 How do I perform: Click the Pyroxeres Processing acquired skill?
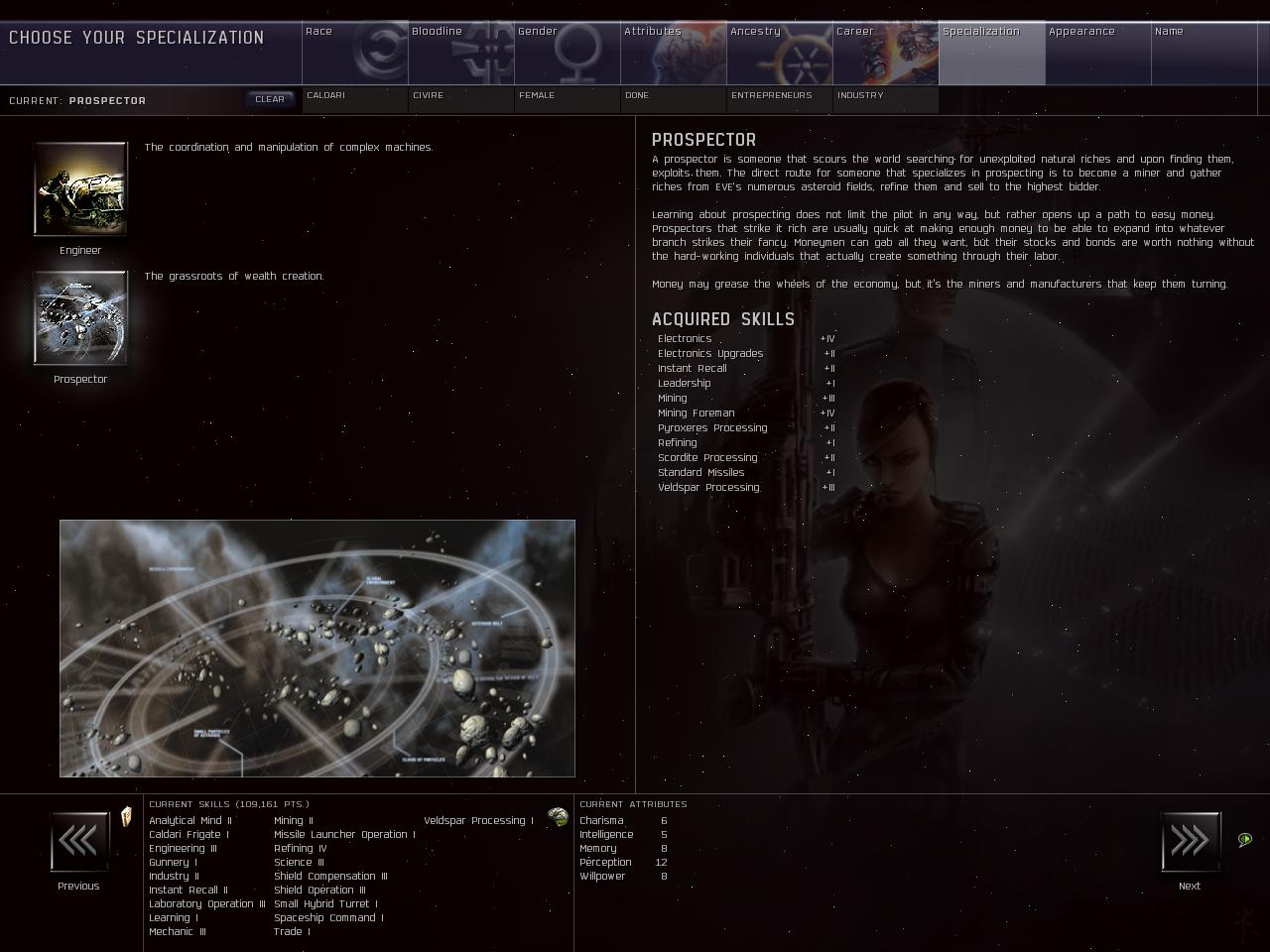[x=746, y=428]
